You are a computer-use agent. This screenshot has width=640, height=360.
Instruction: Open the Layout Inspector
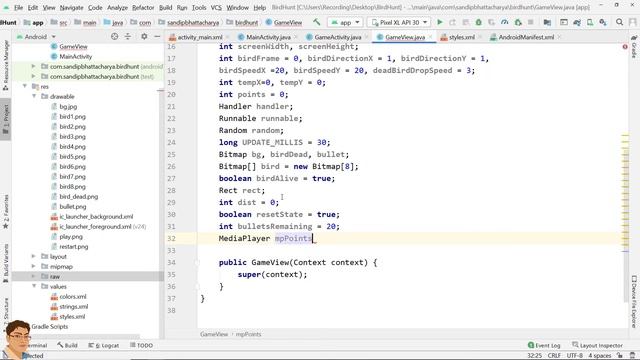597,345
